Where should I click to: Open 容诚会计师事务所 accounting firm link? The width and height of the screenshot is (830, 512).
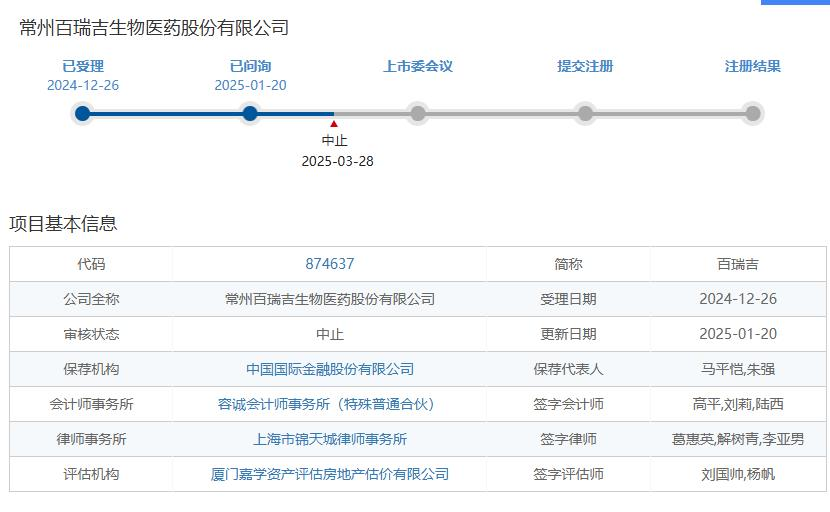point(329,404)
